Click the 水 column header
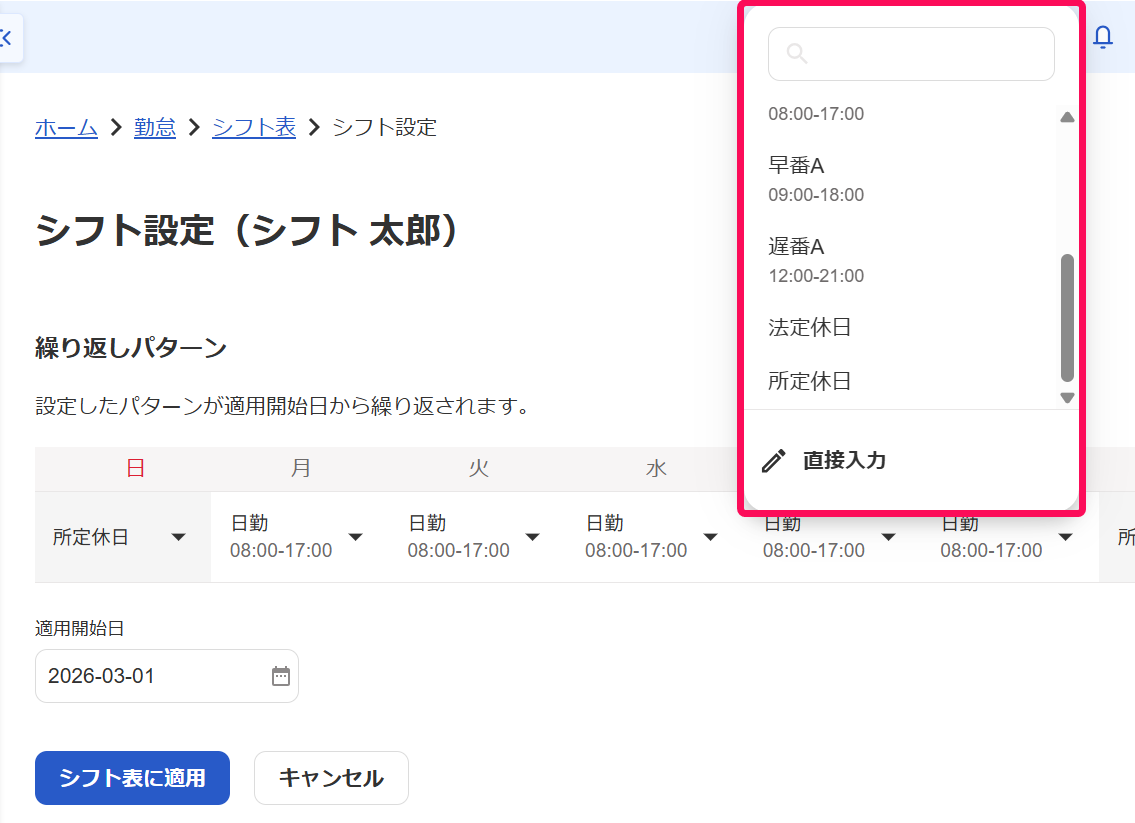This screenshot has height=823, width=1135. pos(656,468)
